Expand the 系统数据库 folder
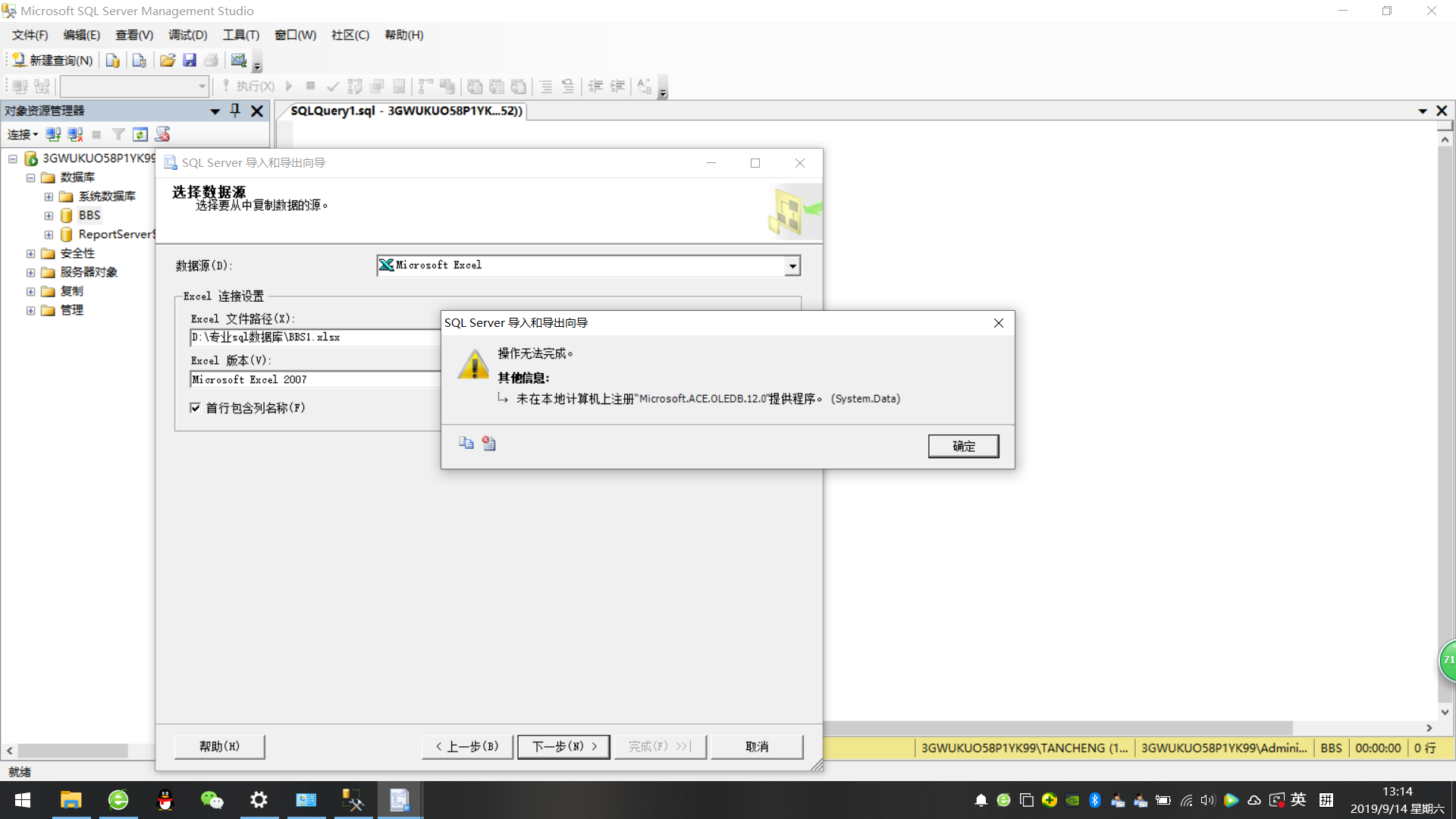This screenshot has width=1456, height=819. coord(49,197)
